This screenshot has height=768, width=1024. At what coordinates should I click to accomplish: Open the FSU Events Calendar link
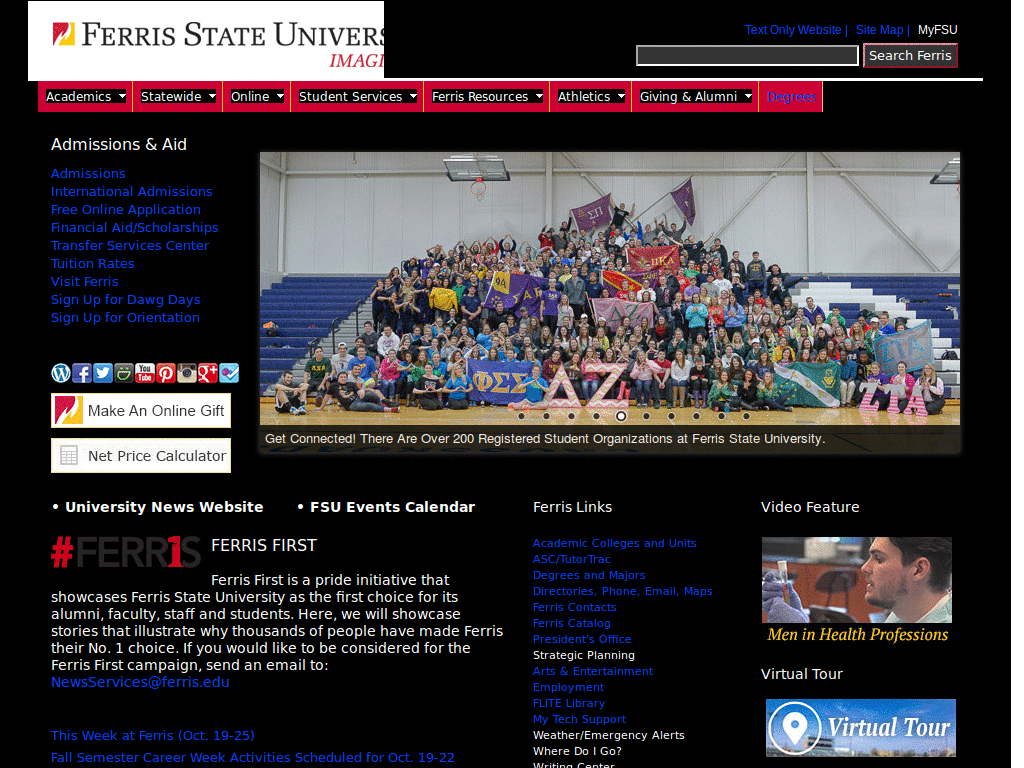pos(392,507)
